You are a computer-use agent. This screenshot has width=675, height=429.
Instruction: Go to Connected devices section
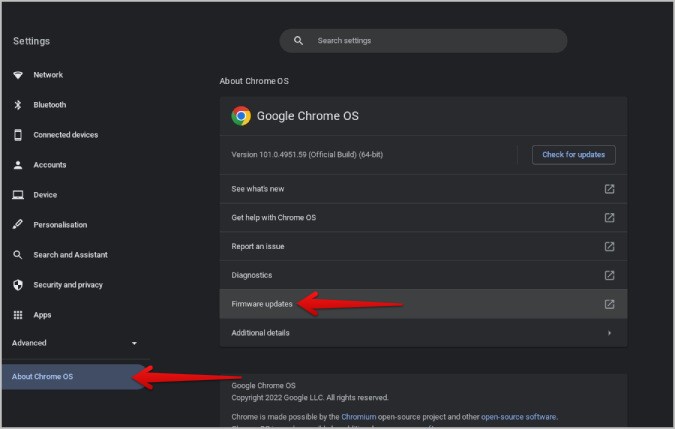(66, 135)
